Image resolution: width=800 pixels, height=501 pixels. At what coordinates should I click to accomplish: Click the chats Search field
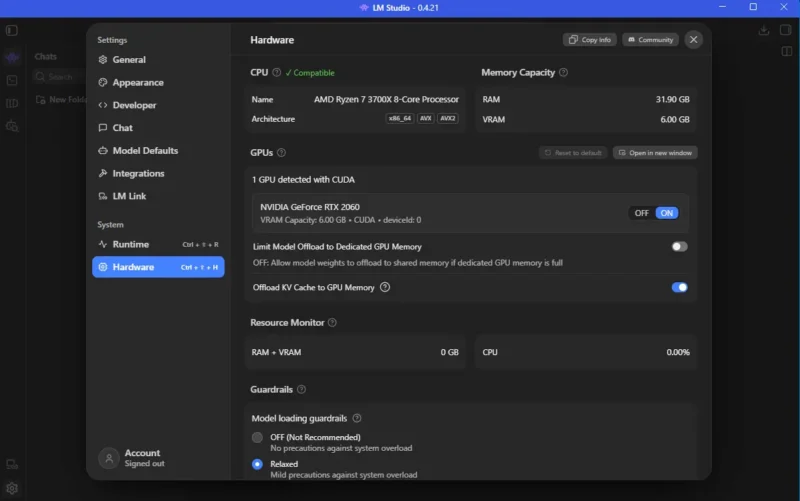60,77
